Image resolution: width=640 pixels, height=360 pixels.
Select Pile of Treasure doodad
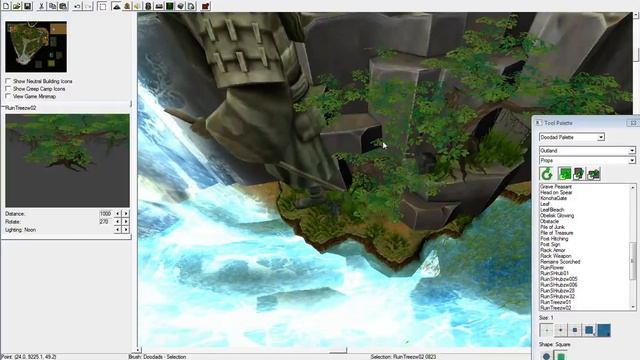point(556,233)
